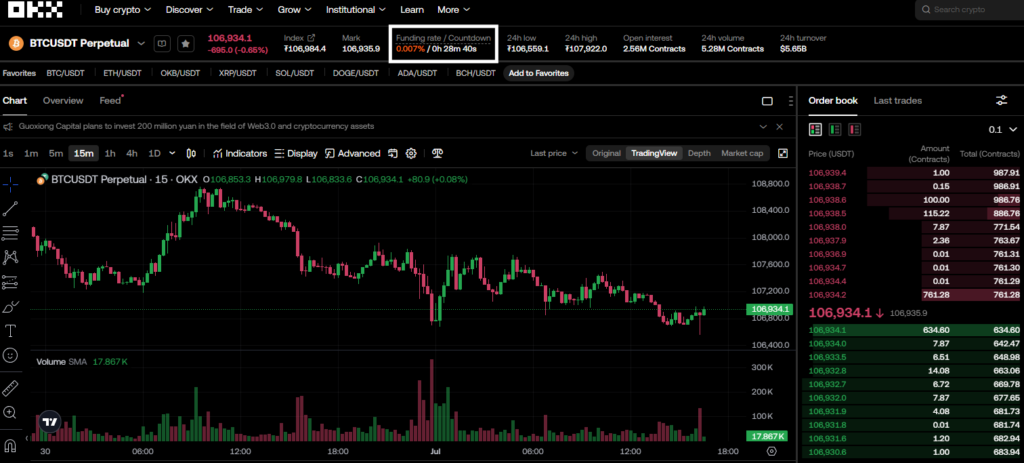Open chart axis settings at bottom right
The width and height of the screenshot is (1024, 463).
(772, 451)
